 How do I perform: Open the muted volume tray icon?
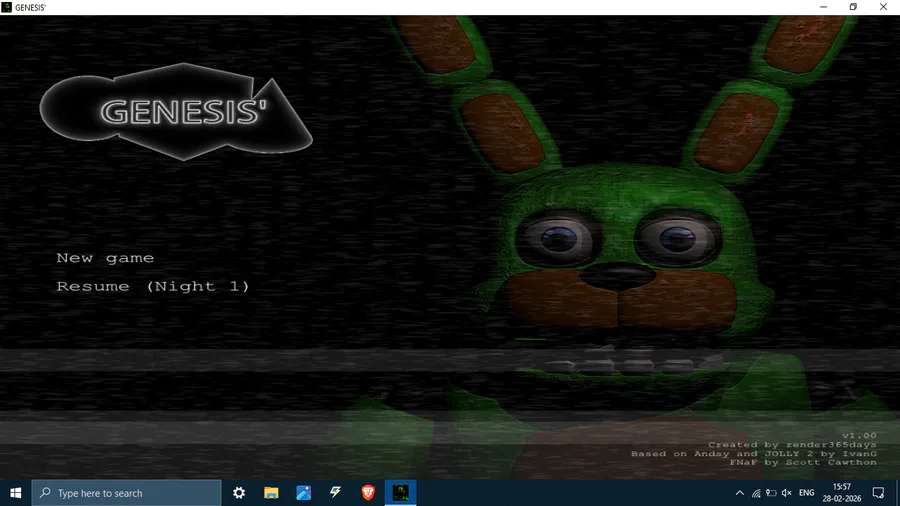coord(787,493)
